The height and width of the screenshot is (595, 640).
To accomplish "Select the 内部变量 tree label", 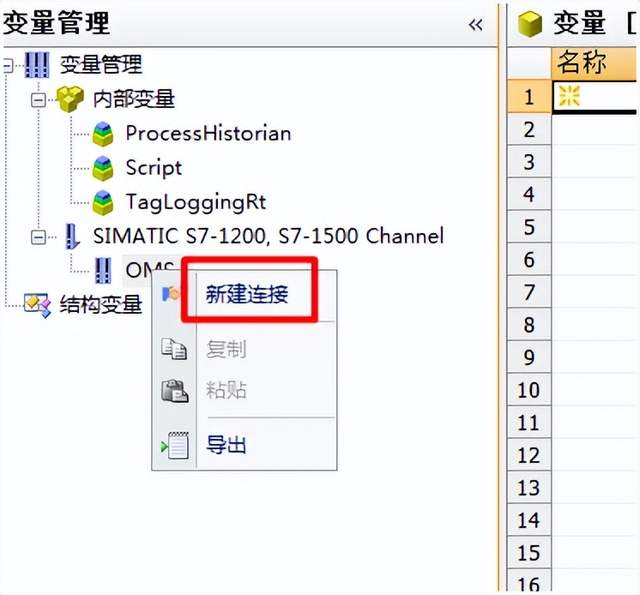I will coord(134,99).
